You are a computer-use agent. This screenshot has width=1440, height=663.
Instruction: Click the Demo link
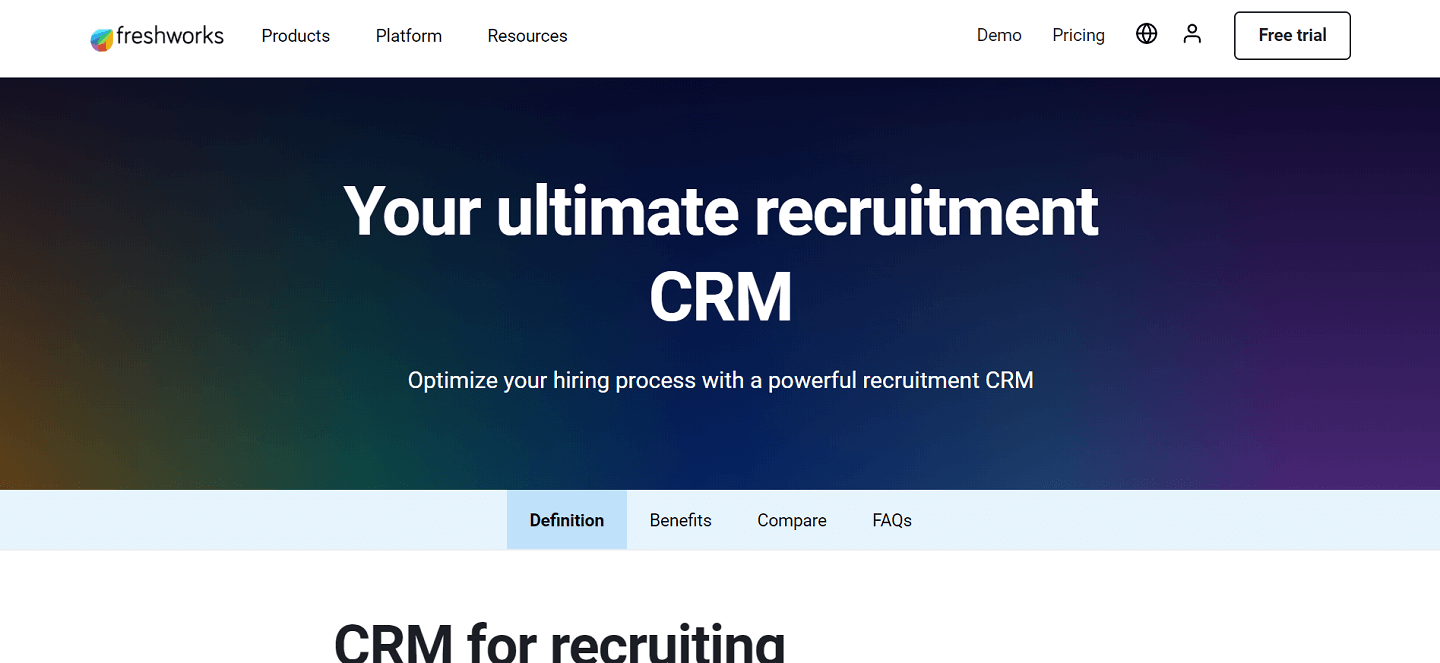[x=999, y=35]
